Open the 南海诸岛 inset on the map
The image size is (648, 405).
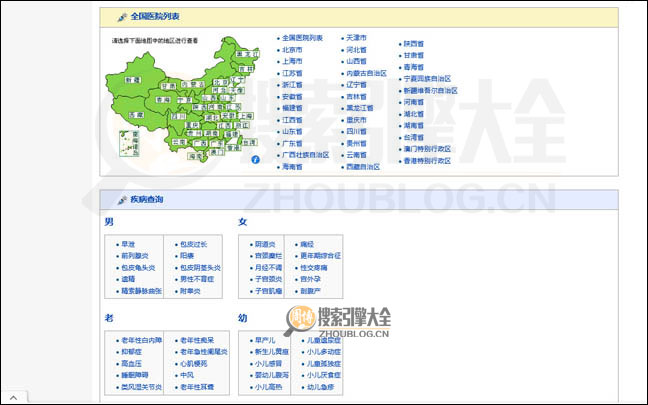coord(129,143)
